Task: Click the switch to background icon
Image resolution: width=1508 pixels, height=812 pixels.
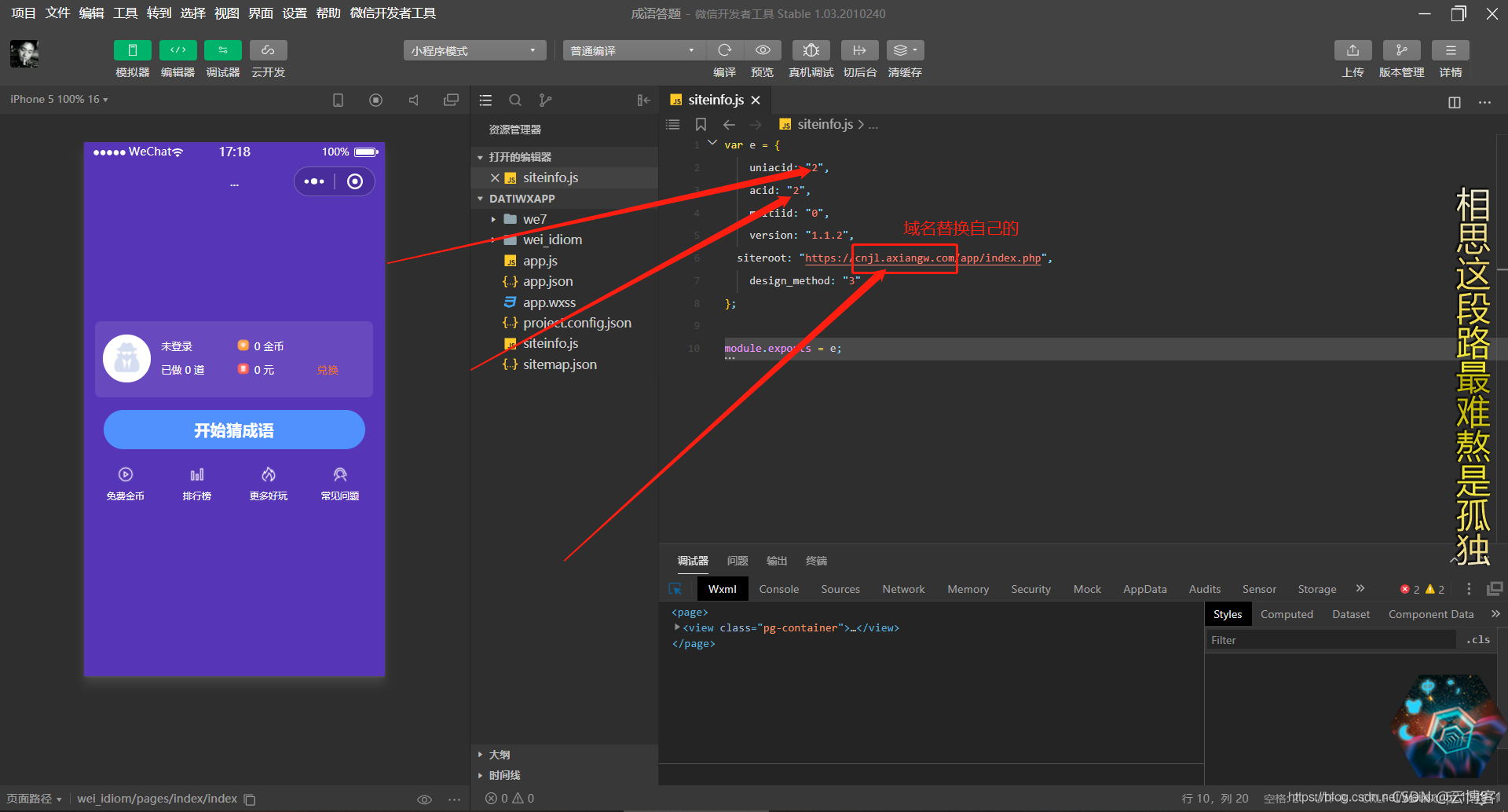Action: click(859, 50)
